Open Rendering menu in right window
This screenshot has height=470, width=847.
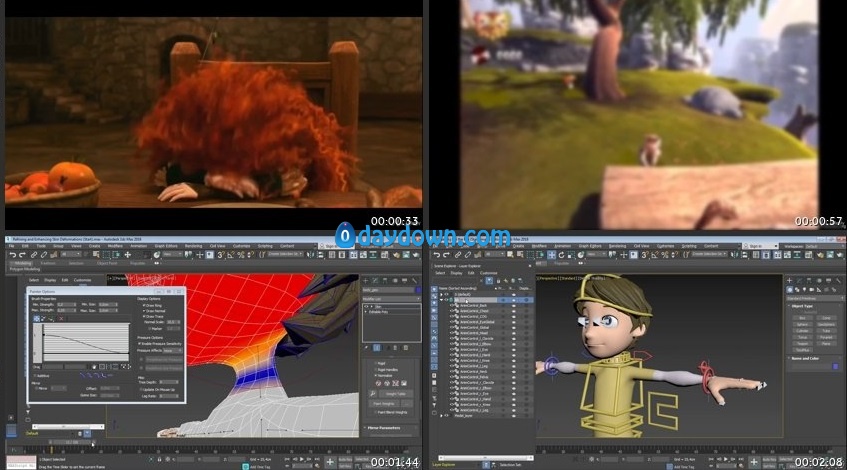click(x=617, y=246)
